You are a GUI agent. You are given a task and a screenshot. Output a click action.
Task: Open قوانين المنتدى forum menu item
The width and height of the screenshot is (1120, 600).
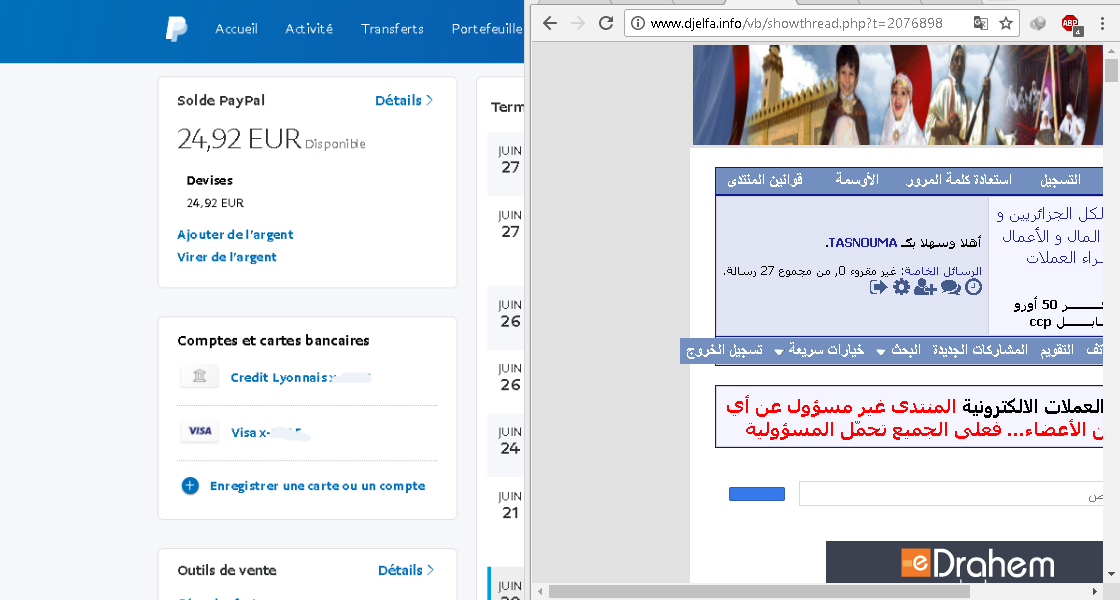(x=765, y=180)
